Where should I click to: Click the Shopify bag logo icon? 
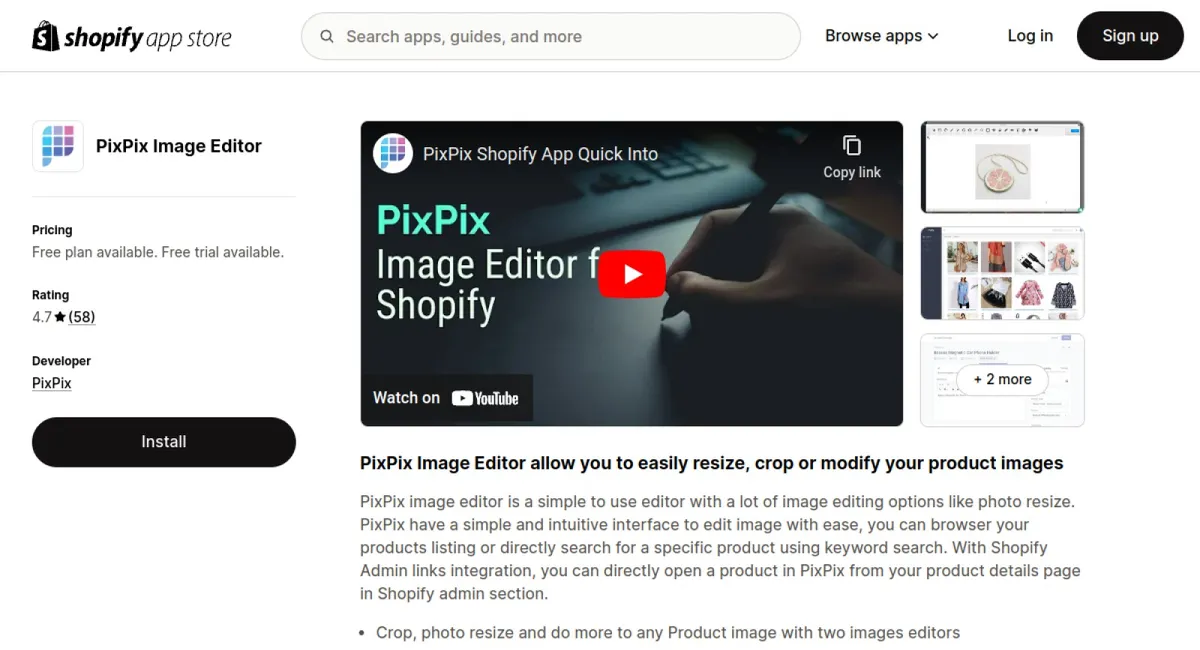pyautogui.click(x=45, y=36)
